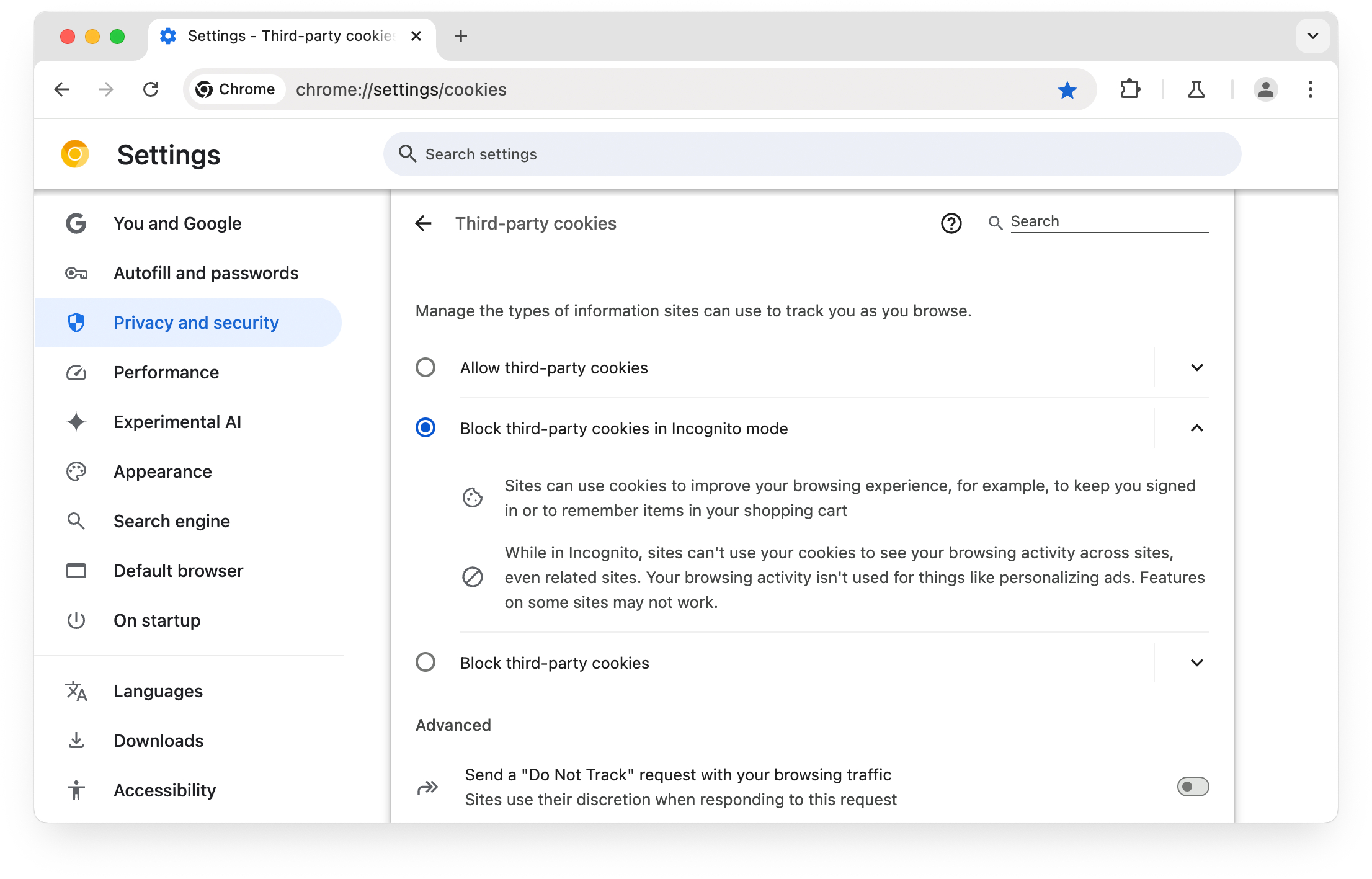The image size is (1372, 879).
Task: Click the Performance dashboard icon
Action: point(76,372)
